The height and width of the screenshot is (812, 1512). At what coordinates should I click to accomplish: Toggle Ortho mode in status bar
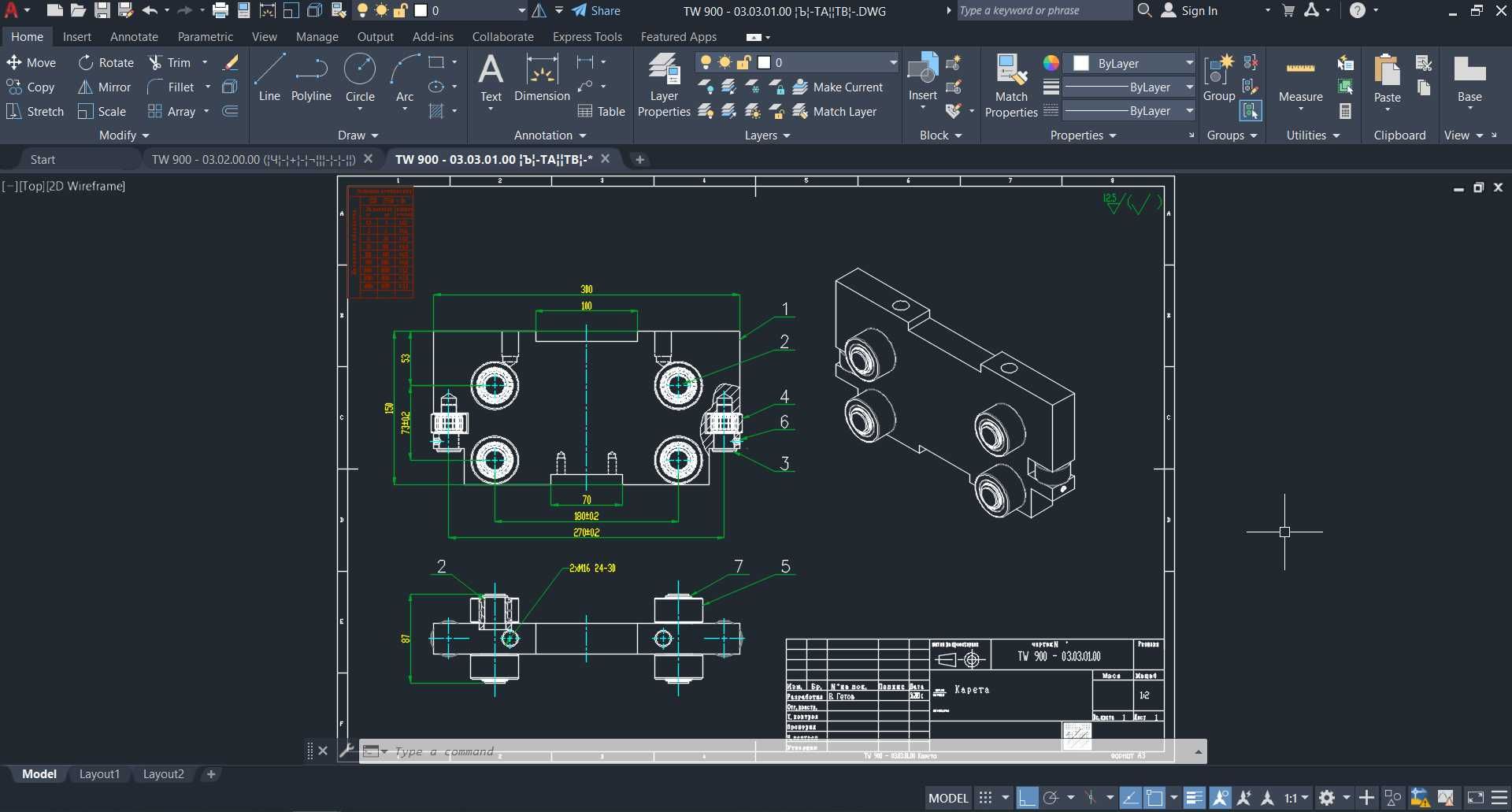tap(1027, 798)
